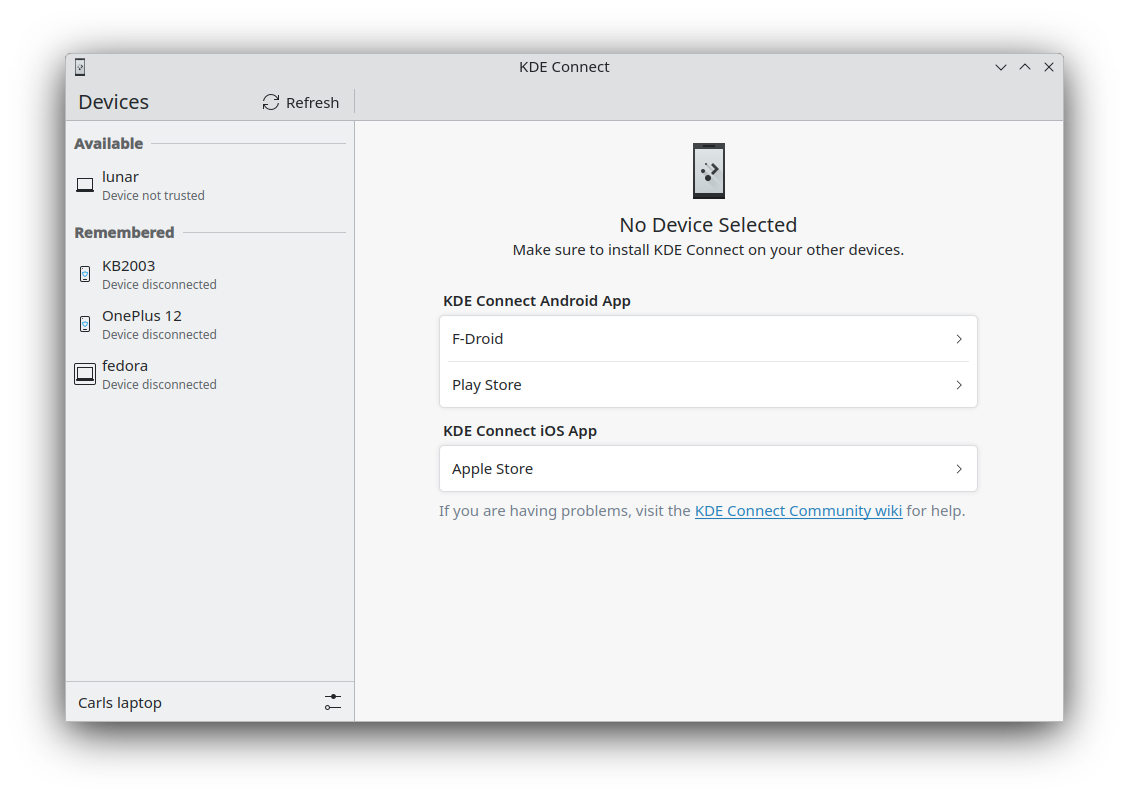Select the fedora device entry
The width and height of the screenshot is (1129, 799).
pyautogui.click(x=210, y=374)
